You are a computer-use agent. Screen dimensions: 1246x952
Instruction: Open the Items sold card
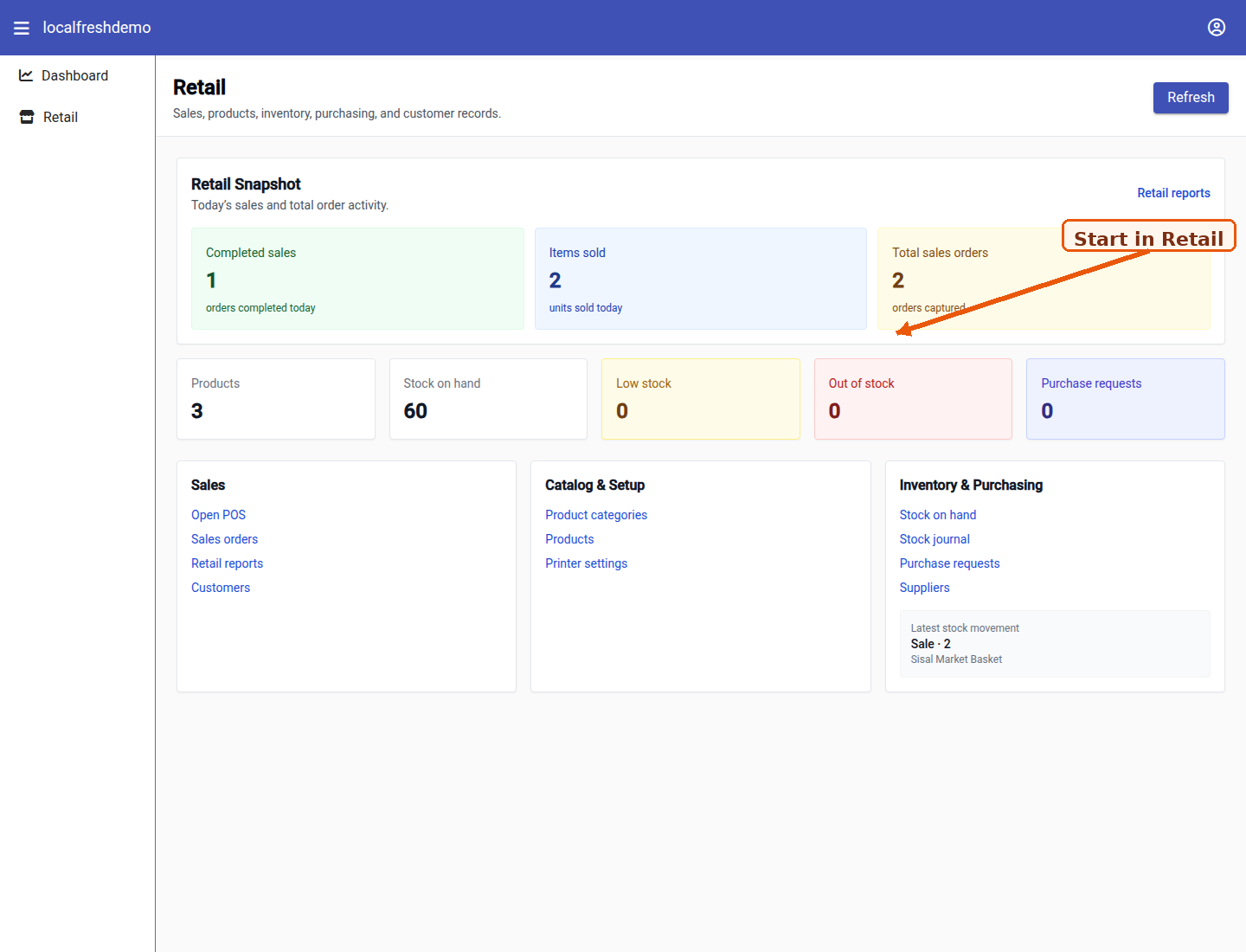[701, 279]
